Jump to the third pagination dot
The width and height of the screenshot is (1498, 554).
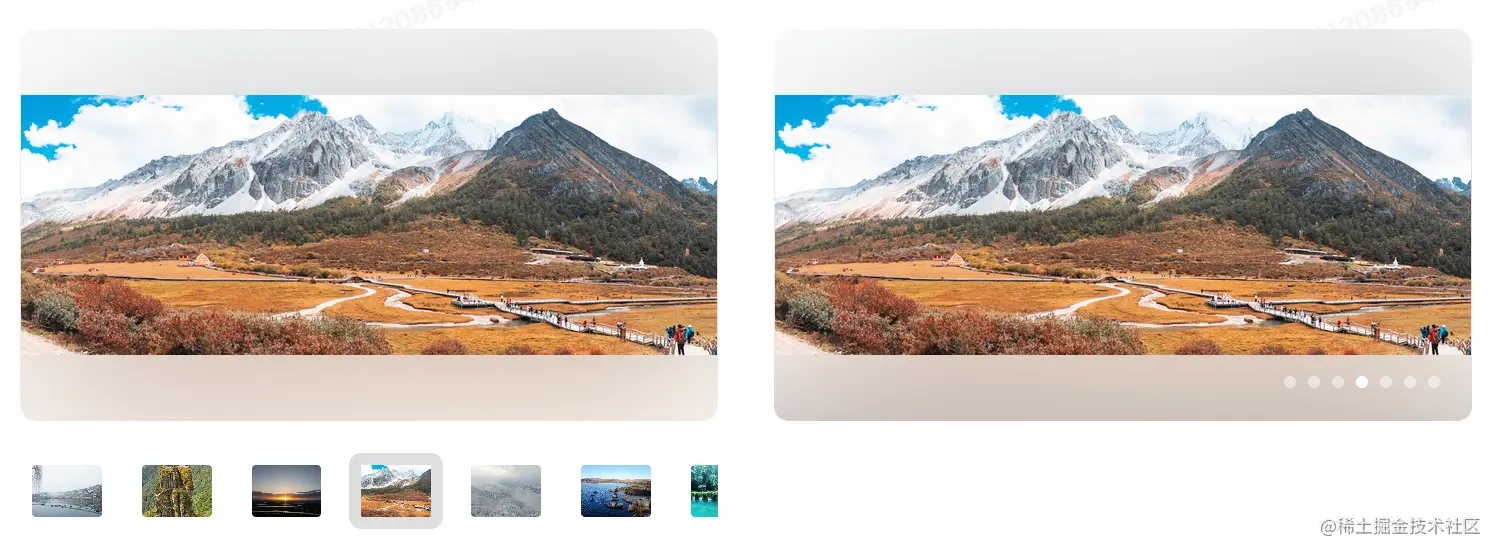(x=1338, y=382)
